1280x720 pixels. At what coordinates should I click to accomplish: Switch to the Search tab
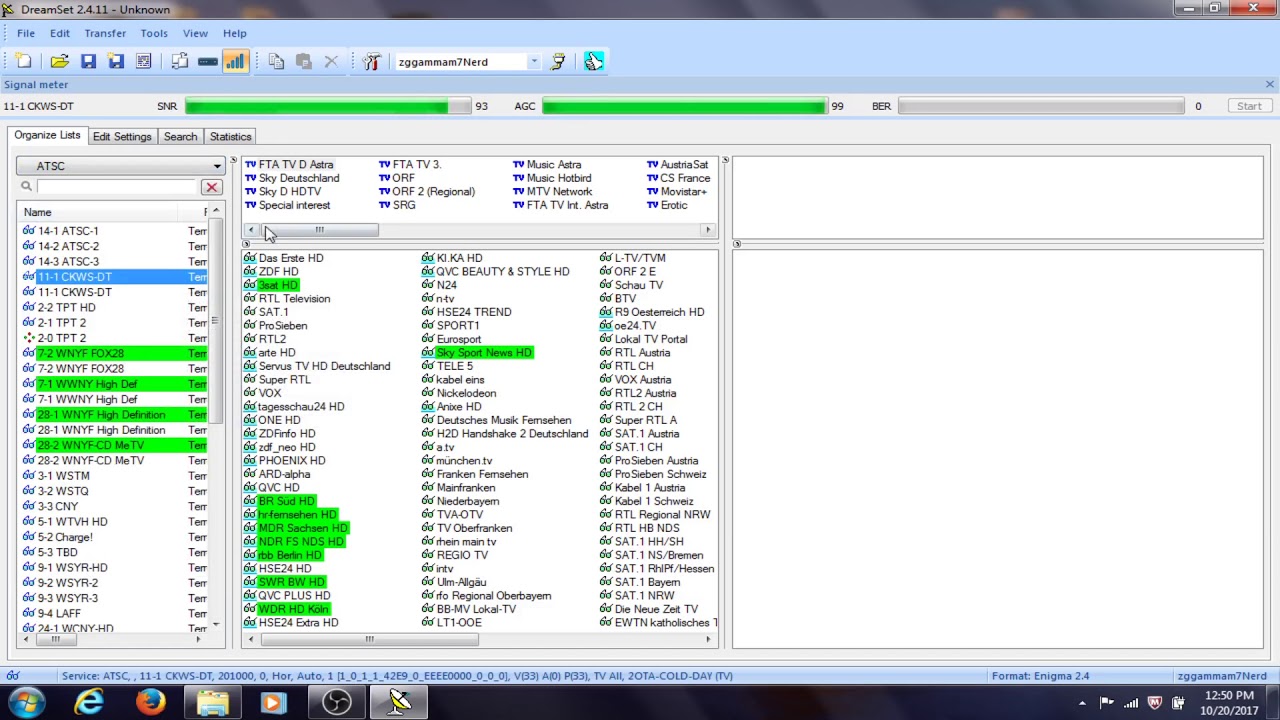coord(180,137)
